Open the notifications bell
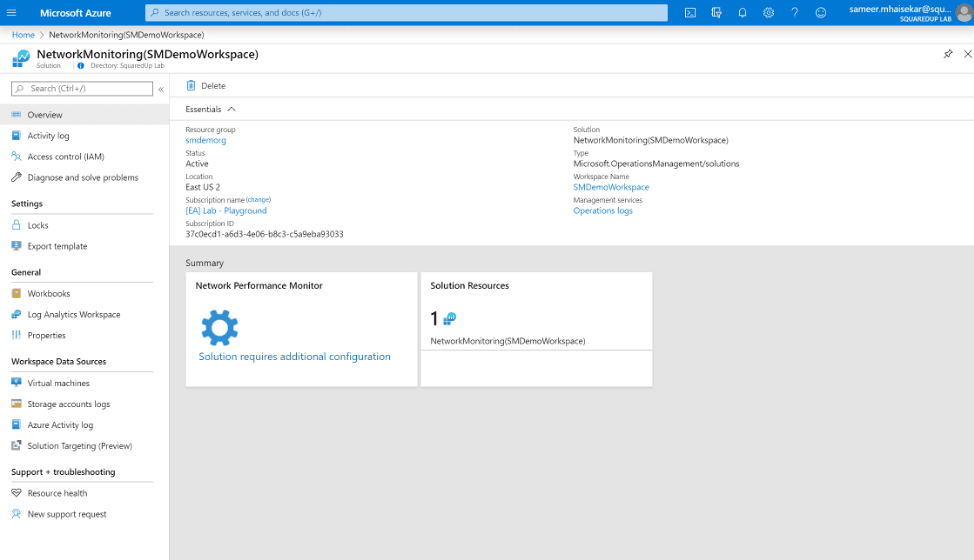 [x=742, y=13]
